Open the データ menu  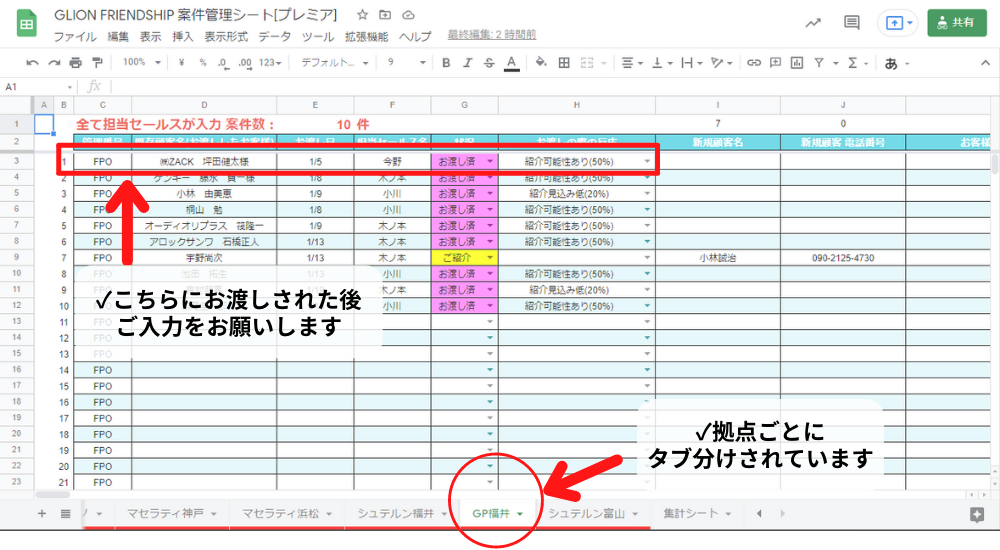point(275,36)
